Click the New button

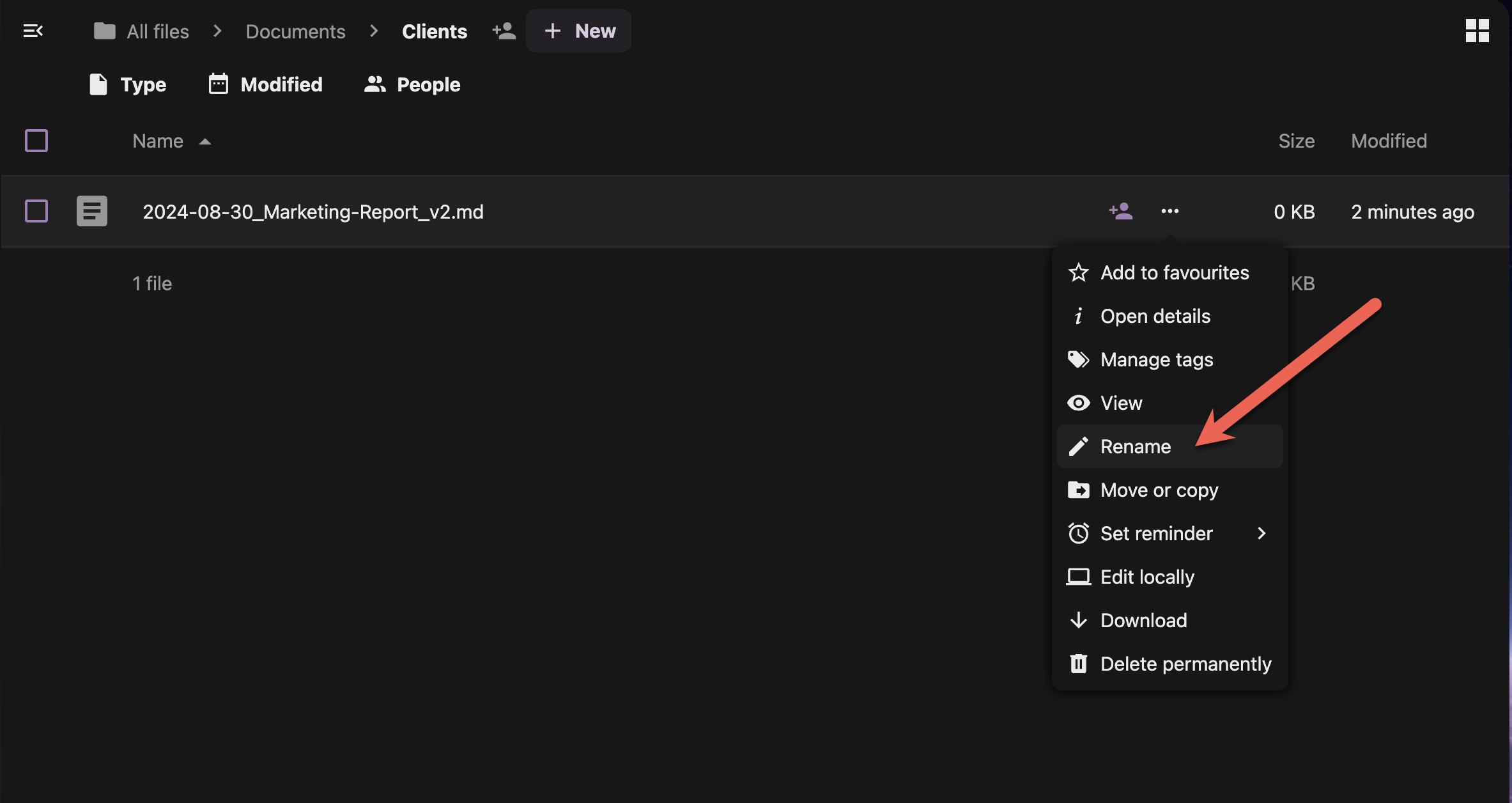click(x=579, y=31)
